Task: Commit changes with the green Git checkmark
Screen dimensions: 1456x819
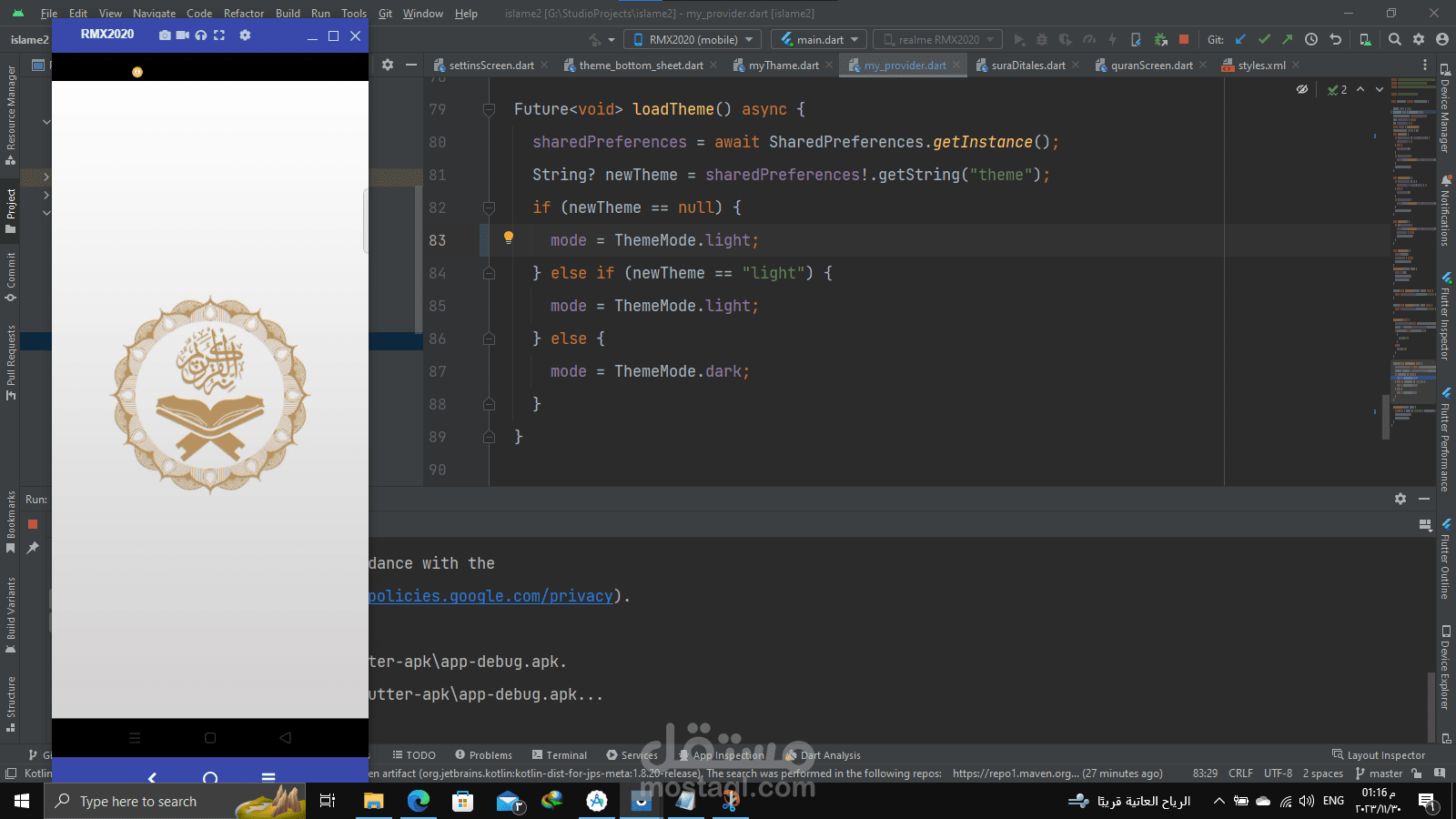Action: coord(1264,39)
